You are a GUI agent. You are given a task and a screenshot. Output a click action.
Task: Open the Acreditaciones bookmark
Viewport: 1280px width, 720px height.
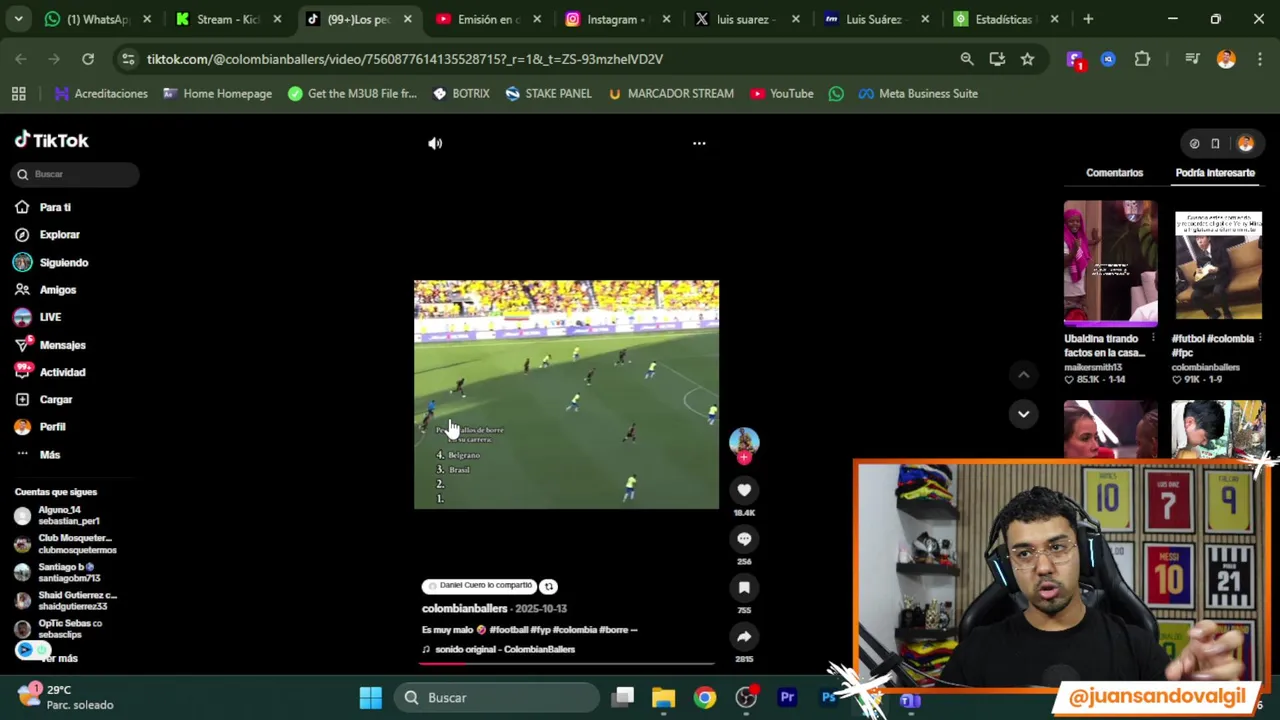coord(101,93)
